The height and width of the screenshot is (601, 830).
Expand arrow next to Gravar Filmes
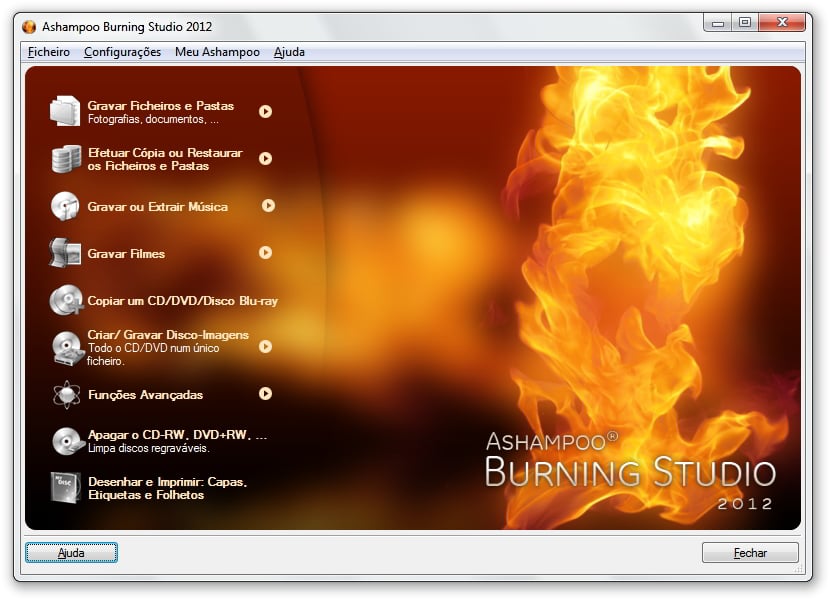265,253
